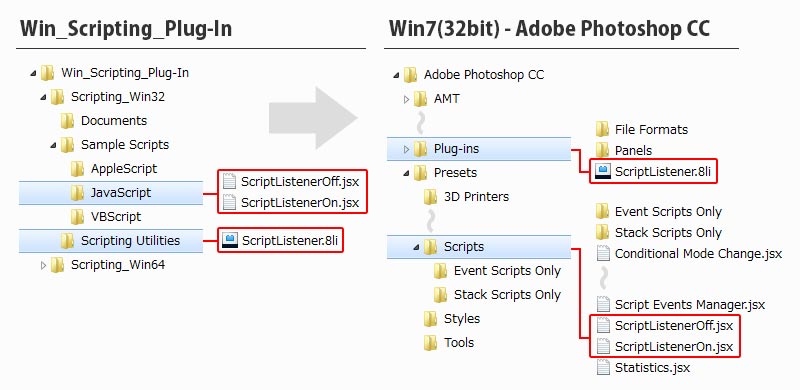Click the 3D Printers folder icon
This screenshot has width=800, height=390.
pos(430,197)
